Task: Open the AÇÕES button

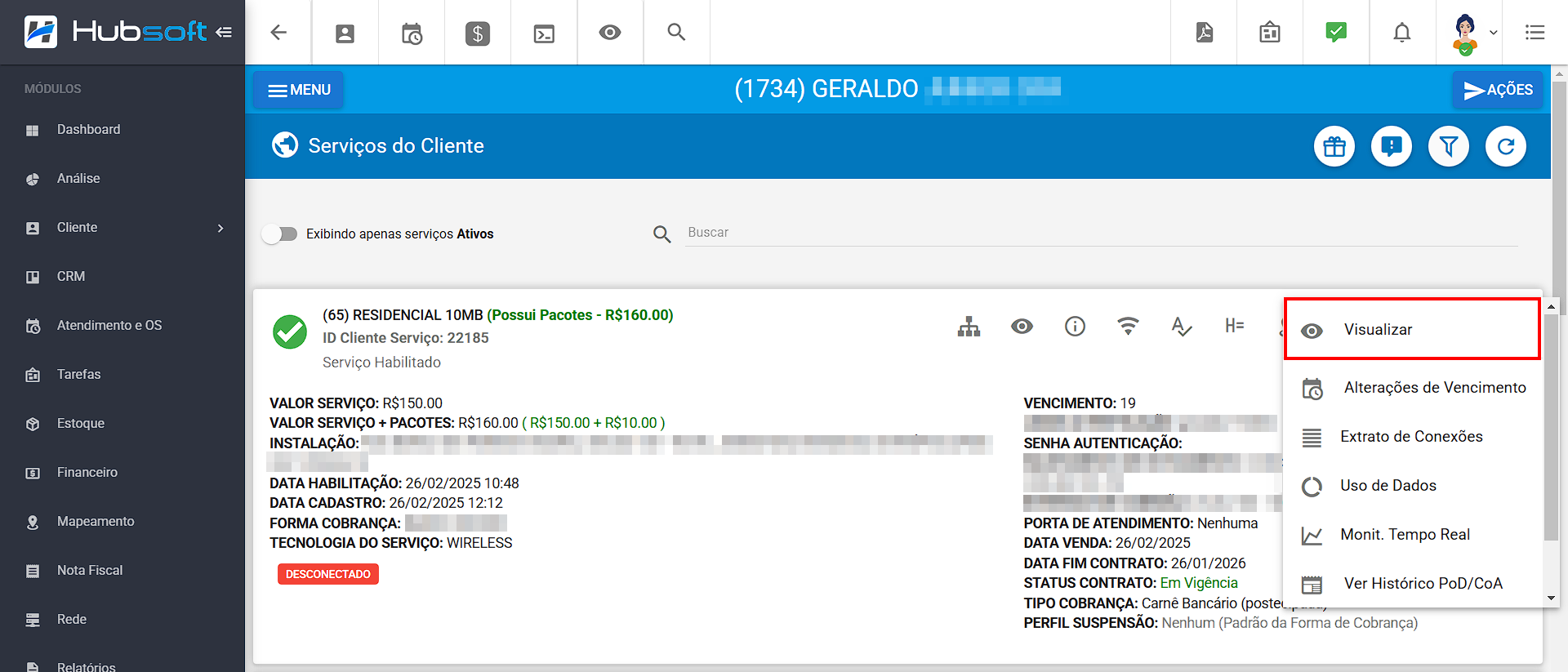Action: (x=1498, y=90)
